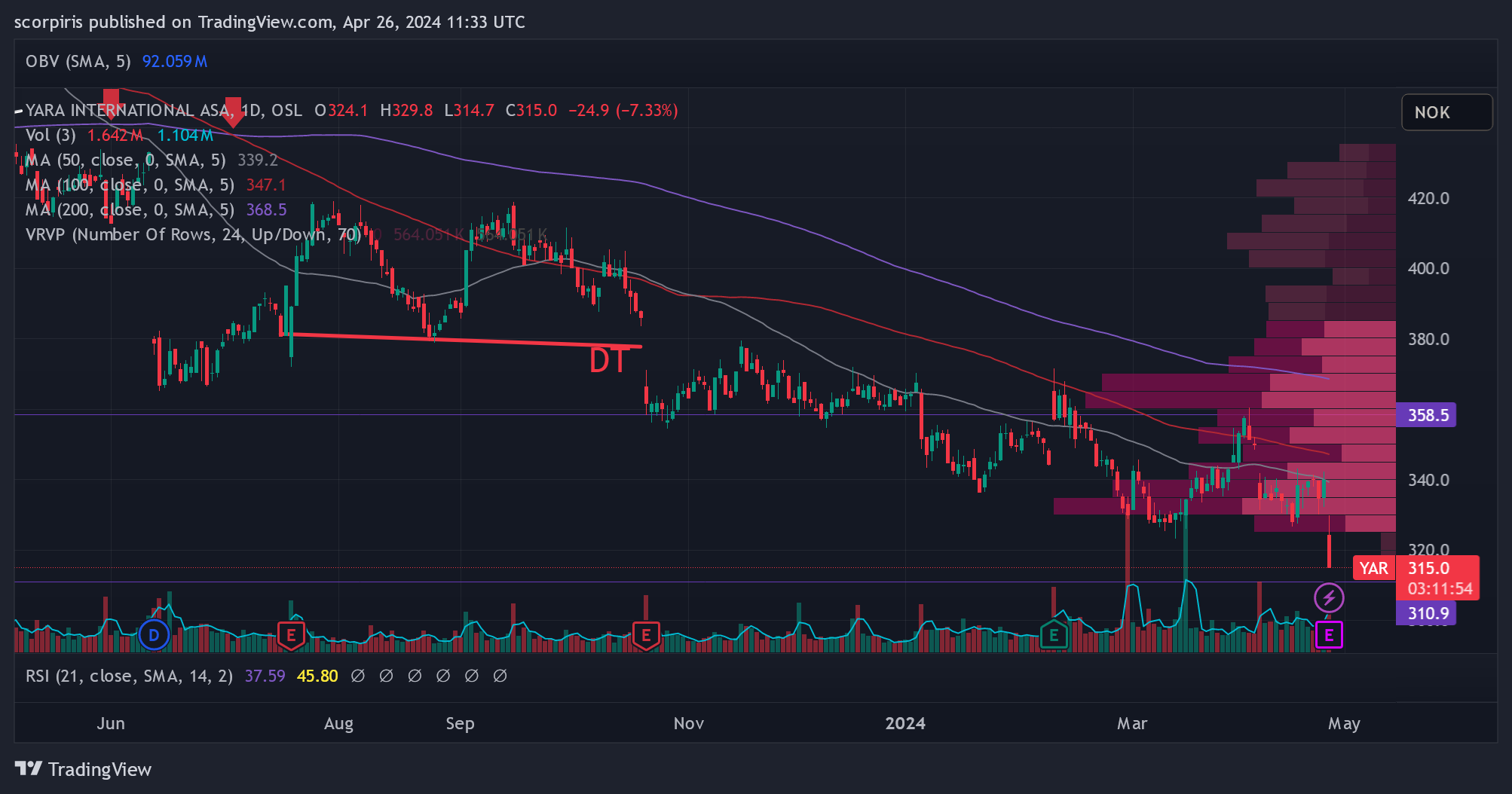Click the MA 100 value 347.1

266,185
